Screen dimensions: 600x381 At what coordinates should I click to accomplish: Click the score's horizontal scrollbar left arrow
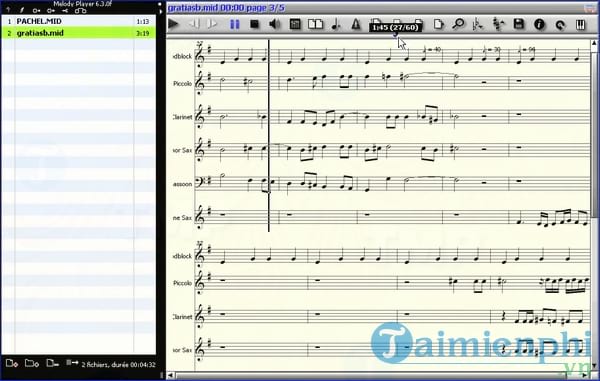[171, 376]
